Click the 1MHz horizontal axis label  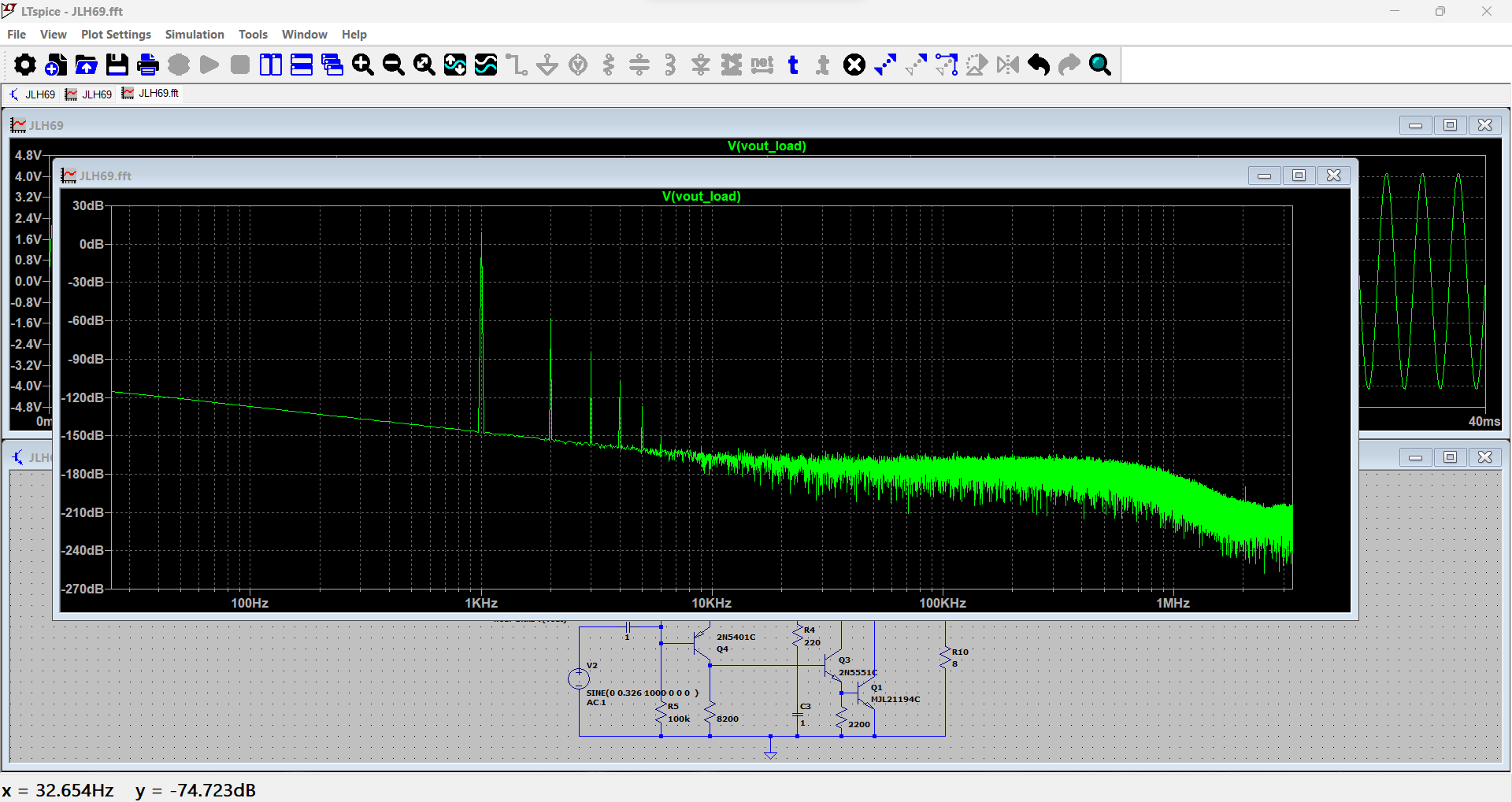(1173, 604)
